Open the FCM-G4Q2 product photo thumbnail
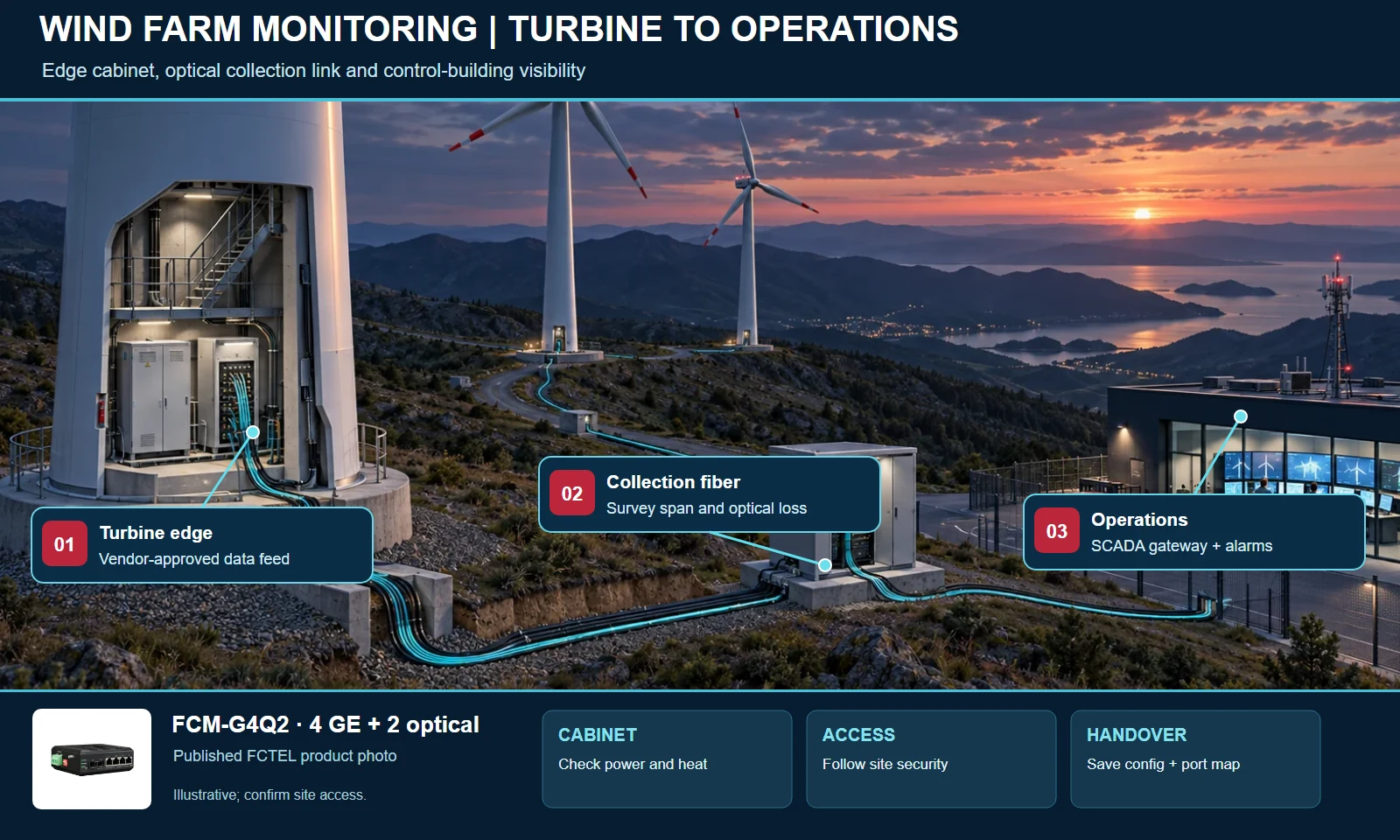Viewport: 1400px width, 840px height. (92, 759)
